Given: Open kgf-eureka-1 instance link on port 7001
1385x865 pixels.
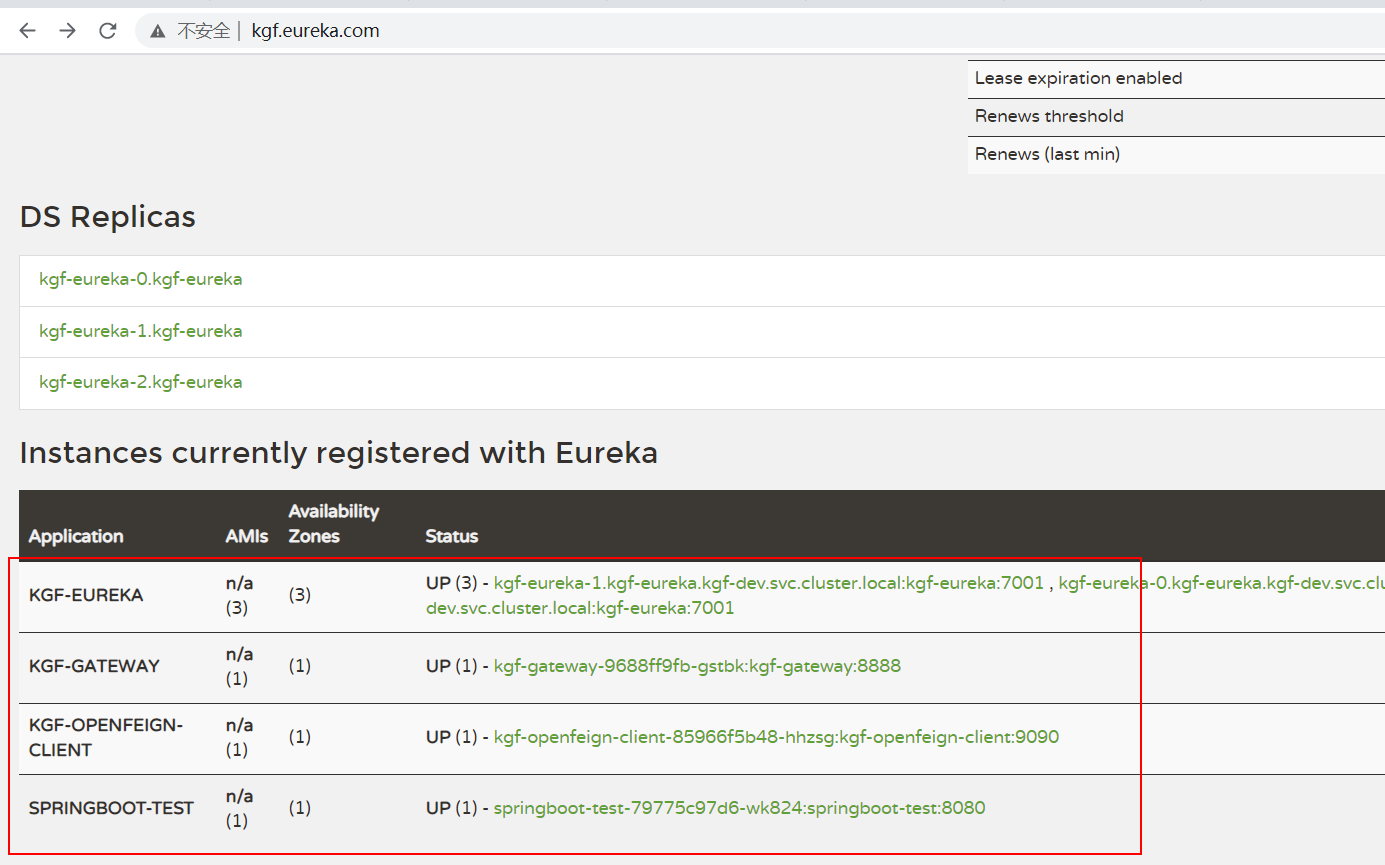Looking at the screenshot, I should (x=769, y=583).
